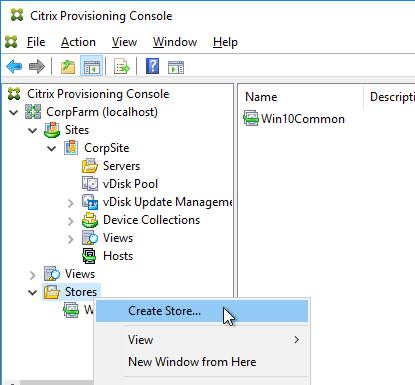Toggle the Show/Hide Action Pane icon
Screen dimensions: 415x385
click(x=176, y=67)
